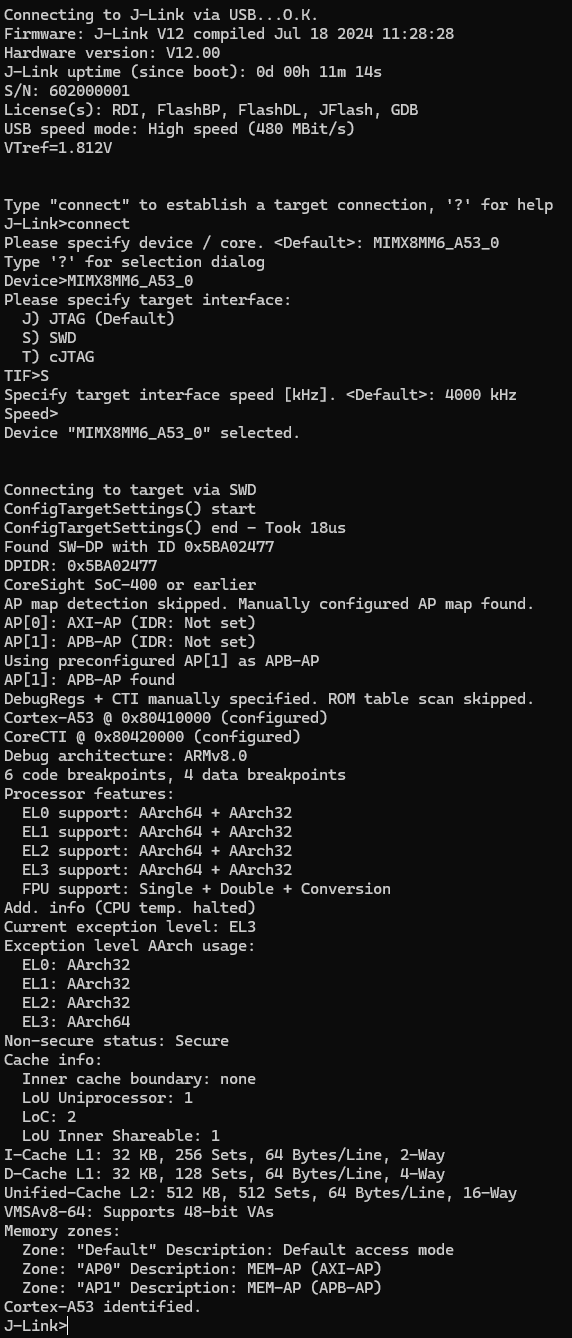This screenshot has height=1338, width=572.
Task: Click the 'DPIDR: 0x5BA02477' line
Action: coord(81,566)
